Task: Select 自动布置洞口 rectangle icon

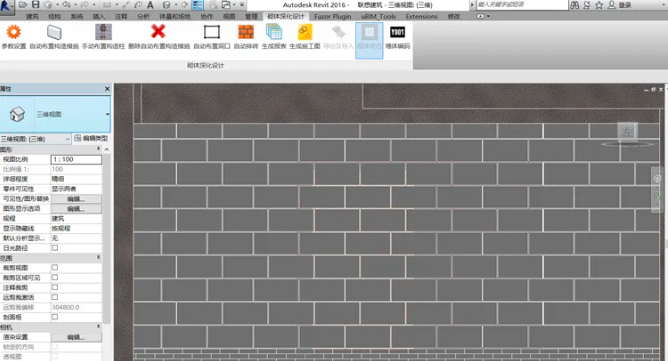Action: pos(212,32)
